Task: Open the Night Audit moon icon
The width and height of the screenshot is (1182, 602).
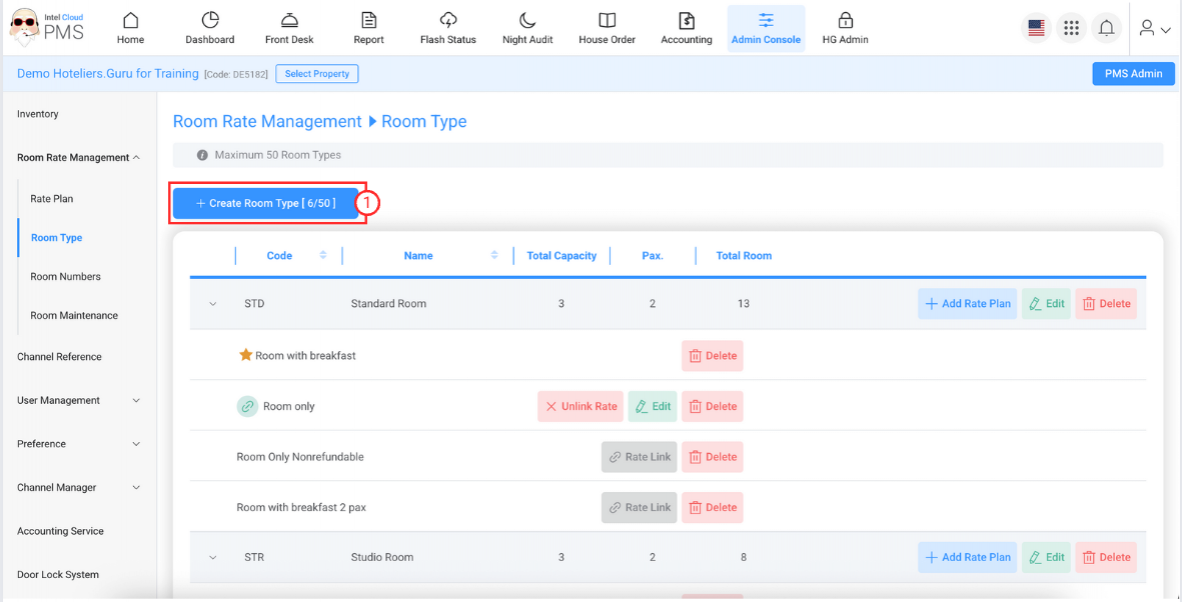Action: [527, 21]
